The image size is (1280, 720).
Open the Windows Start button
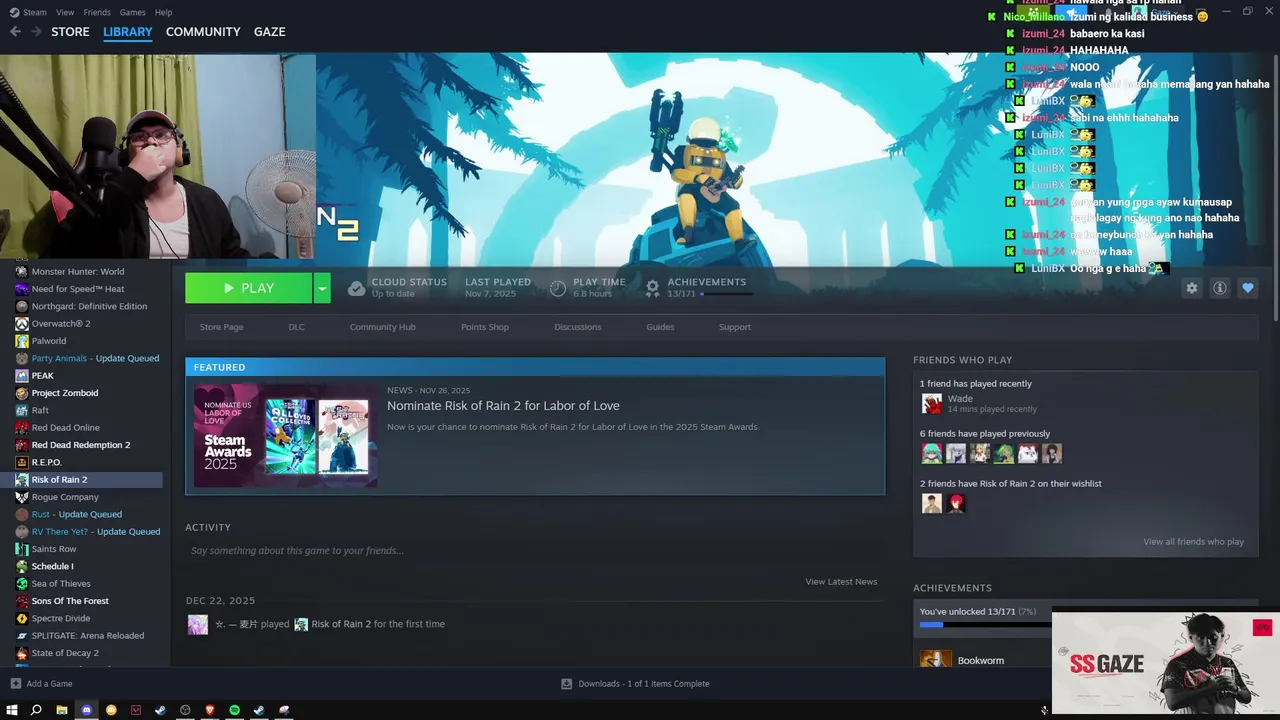coord(12,710)
